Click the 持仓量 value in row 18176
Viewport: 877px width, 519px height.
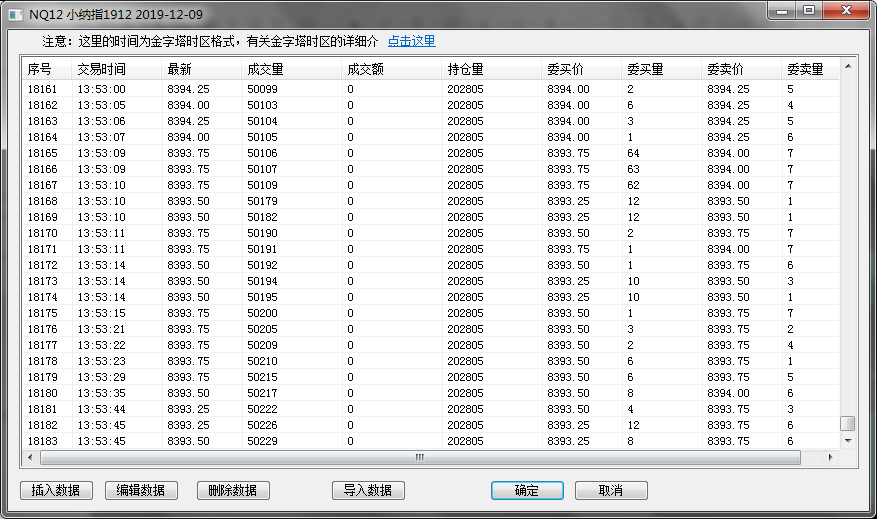465,329
